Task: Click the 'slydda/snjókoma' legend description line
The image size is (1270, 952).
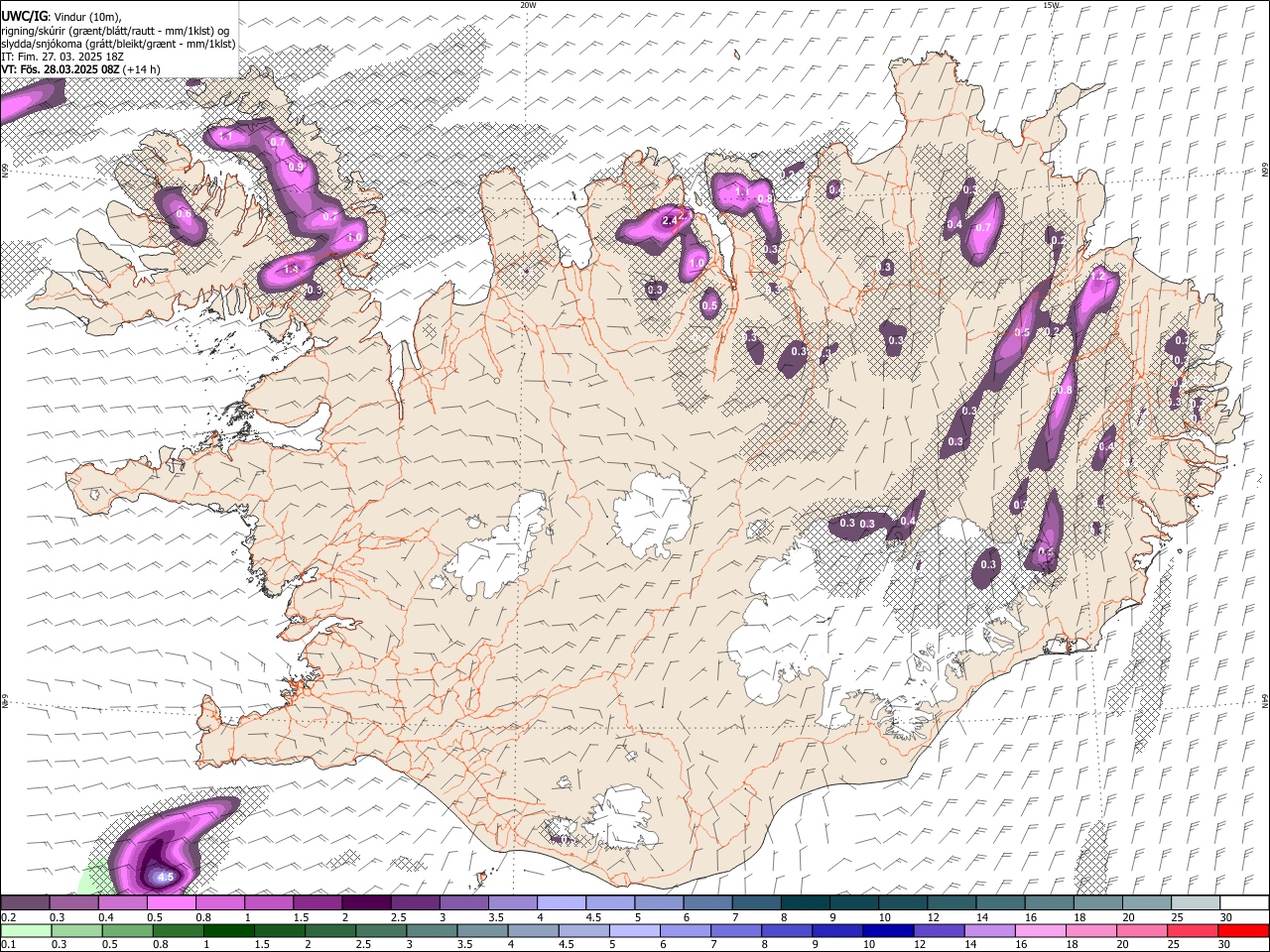Action: coord(119,44)
